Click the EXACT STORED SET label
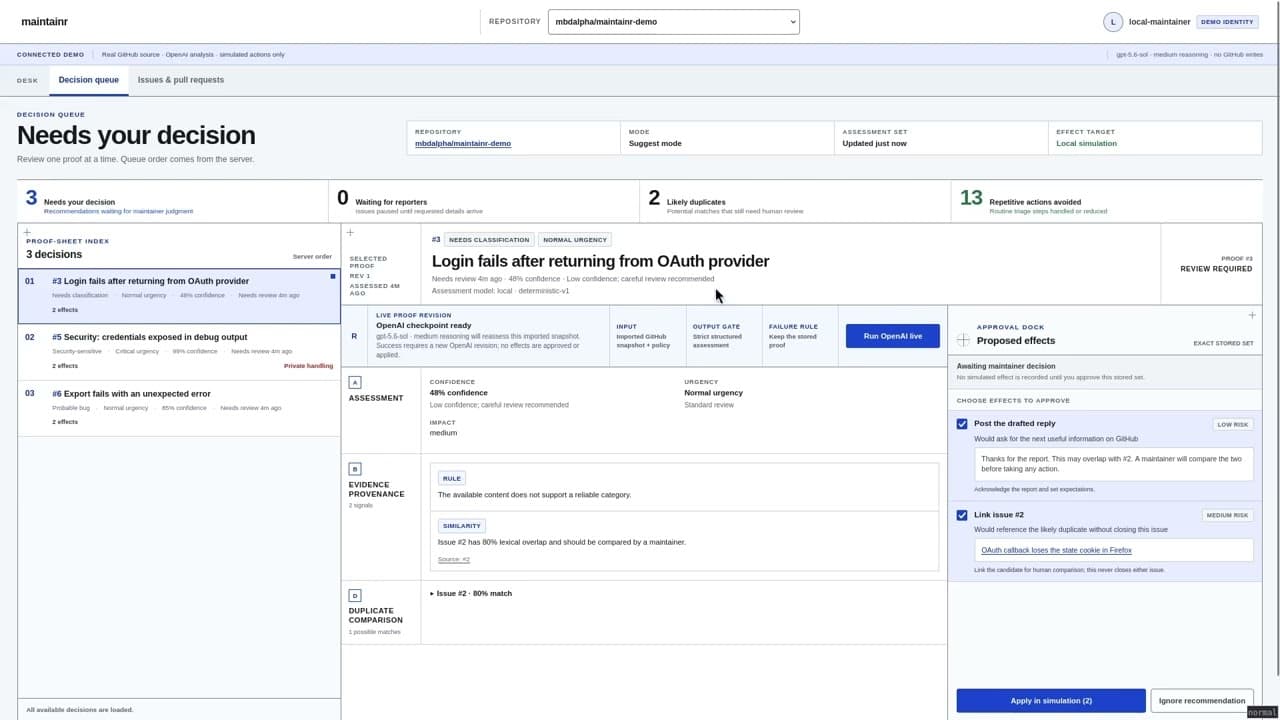 coord(1223,343)
